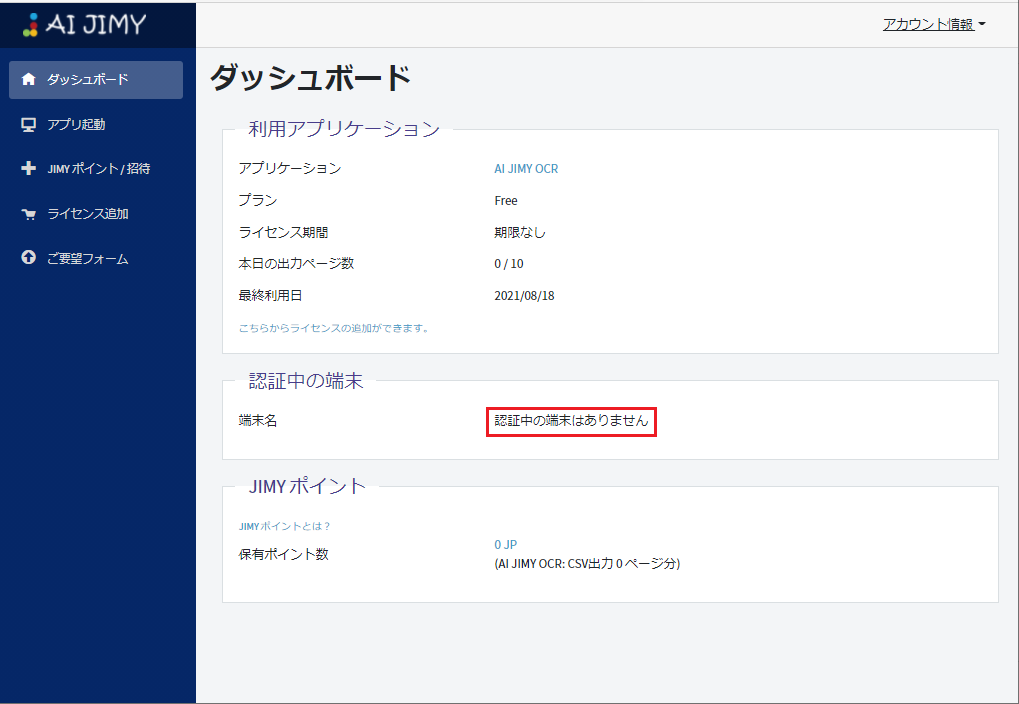Click the 0 JP points link
Image resolution: width=1019 pixels, height=704 pixels.
click(x=506, y=545)
